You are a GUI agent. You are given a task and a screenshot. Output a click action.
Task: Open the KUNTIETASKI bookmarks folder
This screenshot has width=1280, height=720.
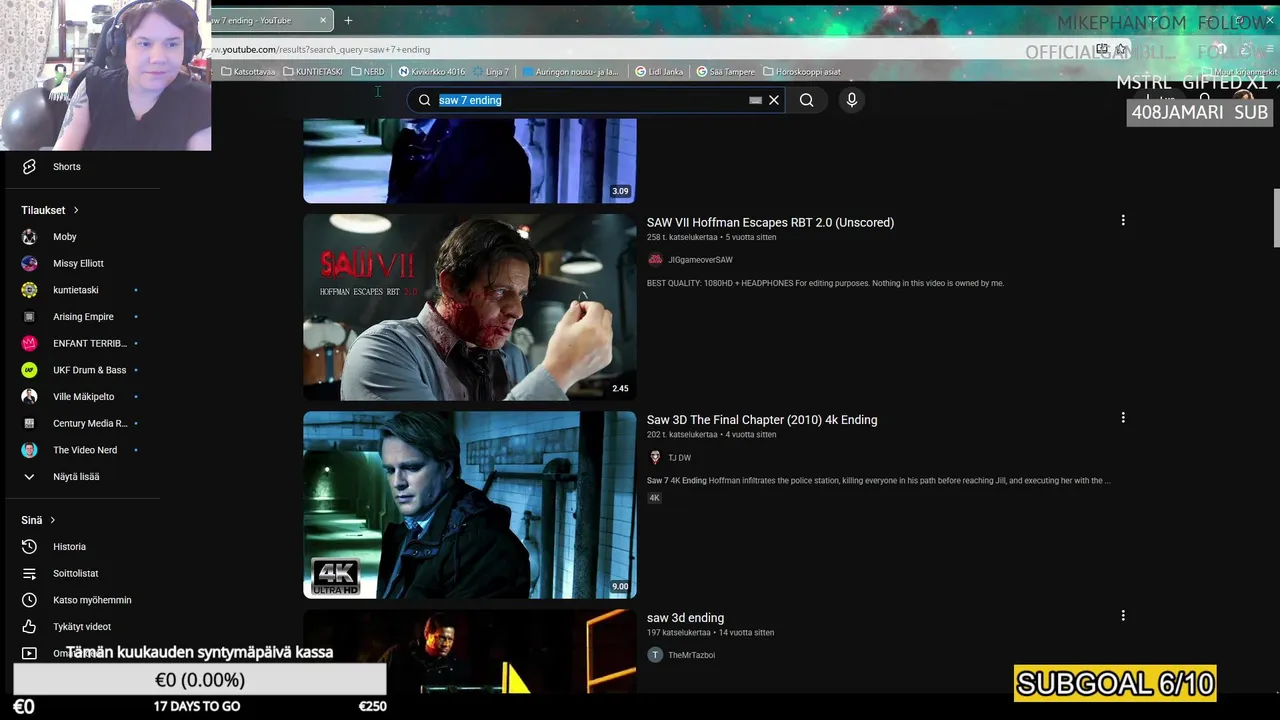click(x=313, y=72)
